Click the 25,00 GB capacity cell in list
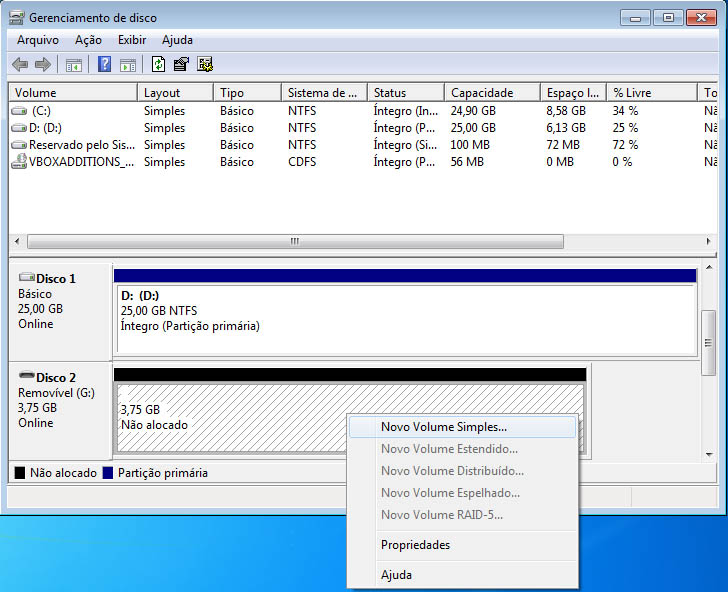This screenshot has height=592, width=728. click(473, 128)
